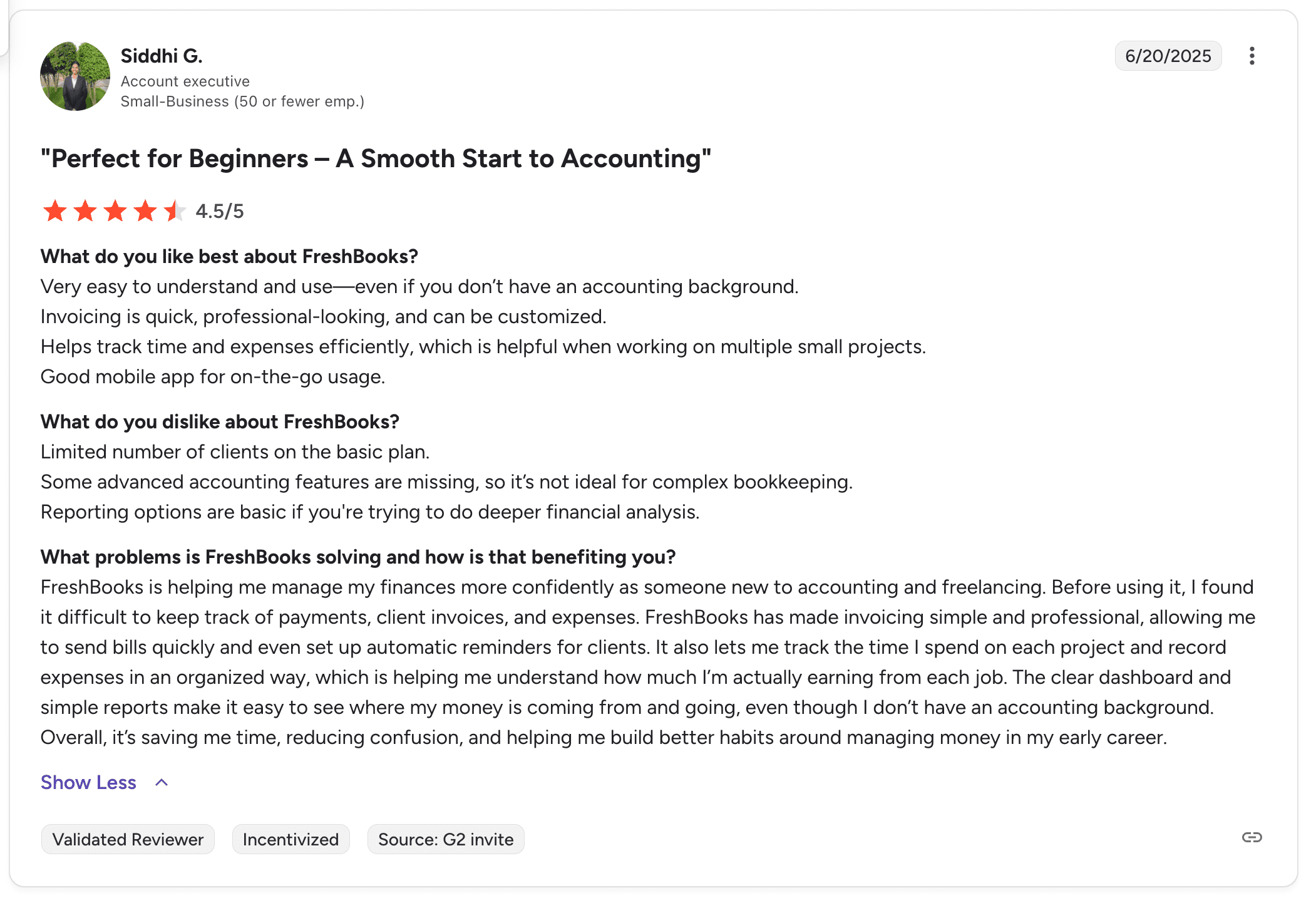Image resolution: width=1316 pixels, height=898 pixels.
Task: Click the Show Less link
Action: [x=88, y=782]
